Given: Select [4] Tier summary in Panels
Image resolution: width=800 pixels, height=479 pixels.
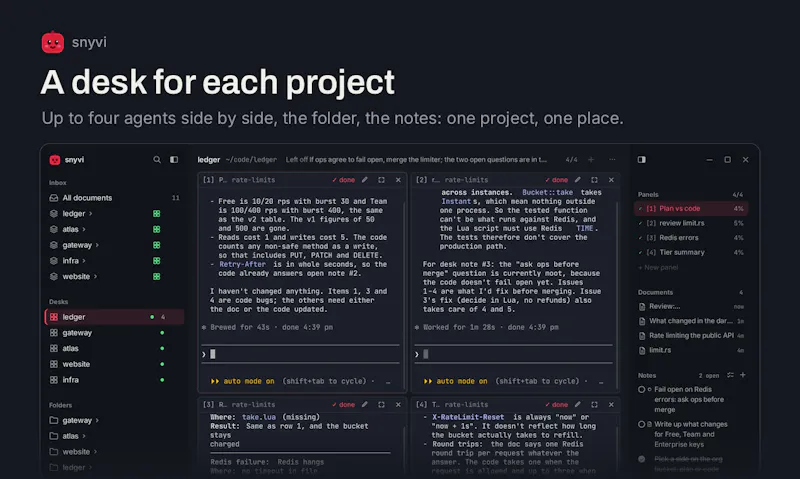Looking at the screenshot, I should coord(691,253).
